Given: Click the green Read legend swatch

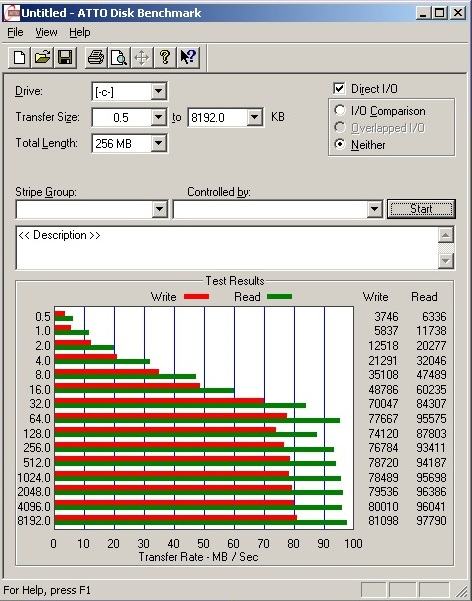Looking at the screenshot, I should tap(279, 297).
